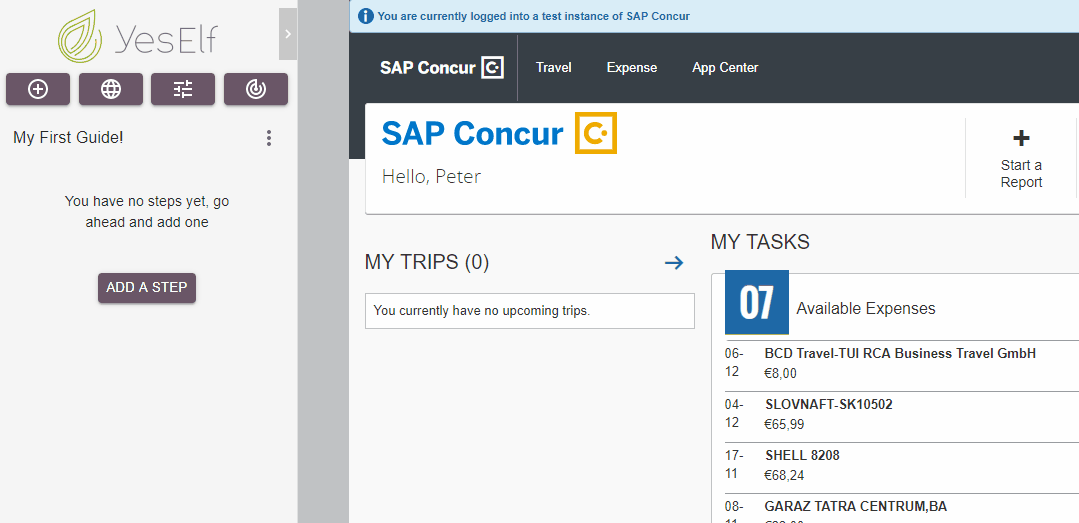Open the Expense menu
Screen dimensions: 1079x523
click(632, 67)
